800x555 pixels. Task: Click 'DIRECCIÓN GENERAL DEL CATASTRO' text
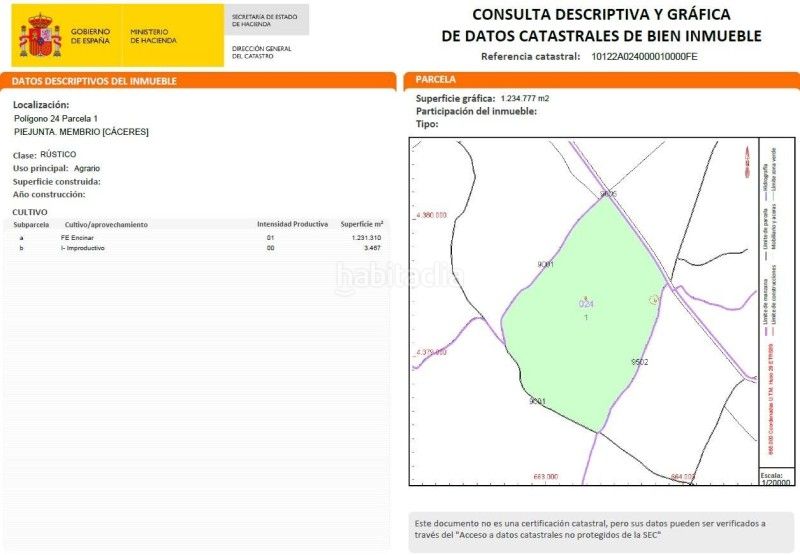pyautogui.click(x=261, y=52)
